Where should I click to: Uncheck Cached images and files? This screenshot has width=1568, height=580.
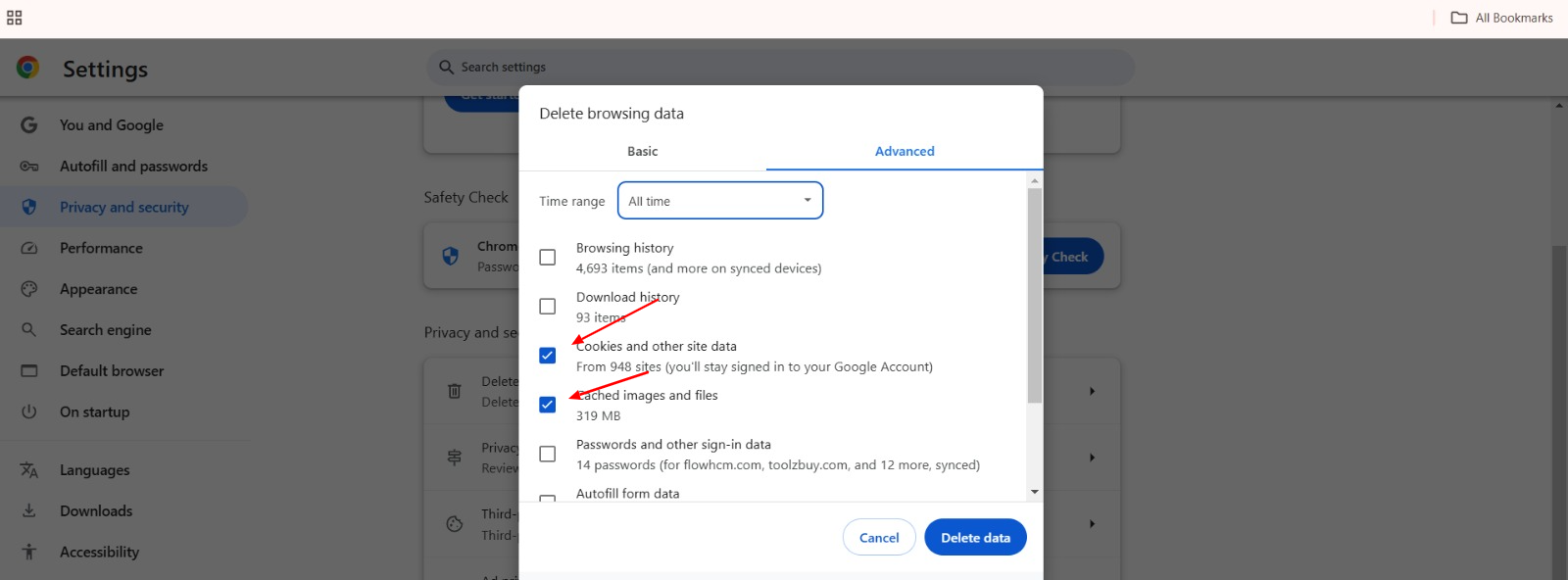click(548, 405)
